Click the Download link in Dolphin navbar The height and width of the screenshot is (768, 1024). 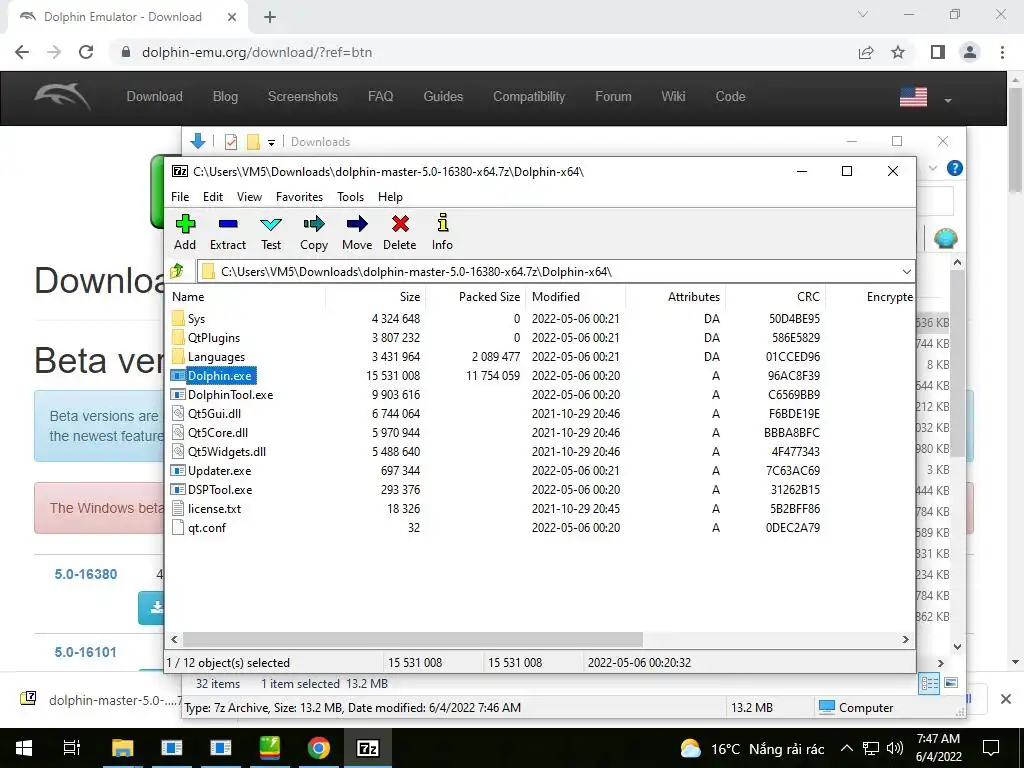click(x=154, y=97)
